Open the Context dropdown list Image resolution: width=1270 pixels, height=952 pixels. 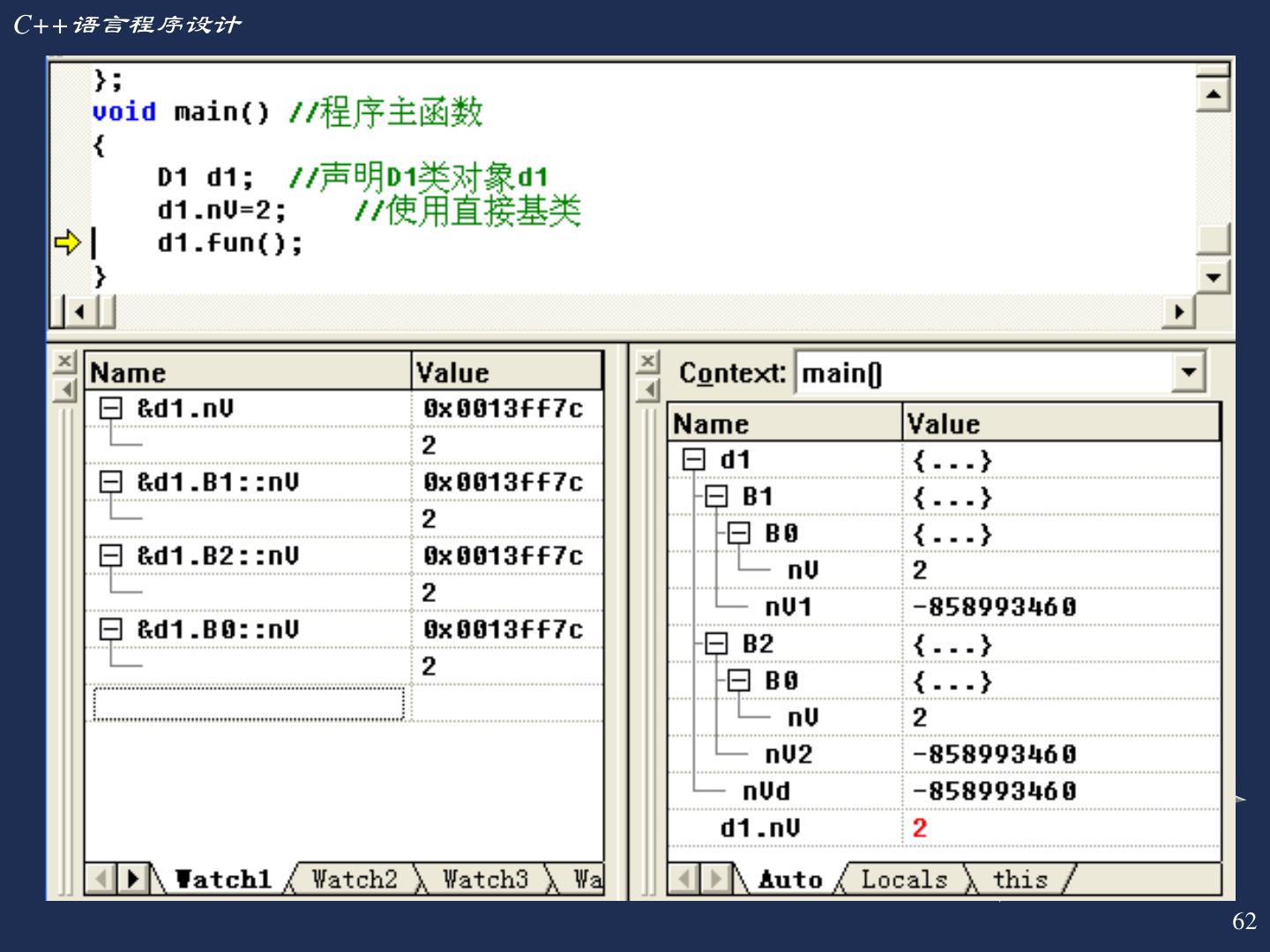tap(1188, 373)
